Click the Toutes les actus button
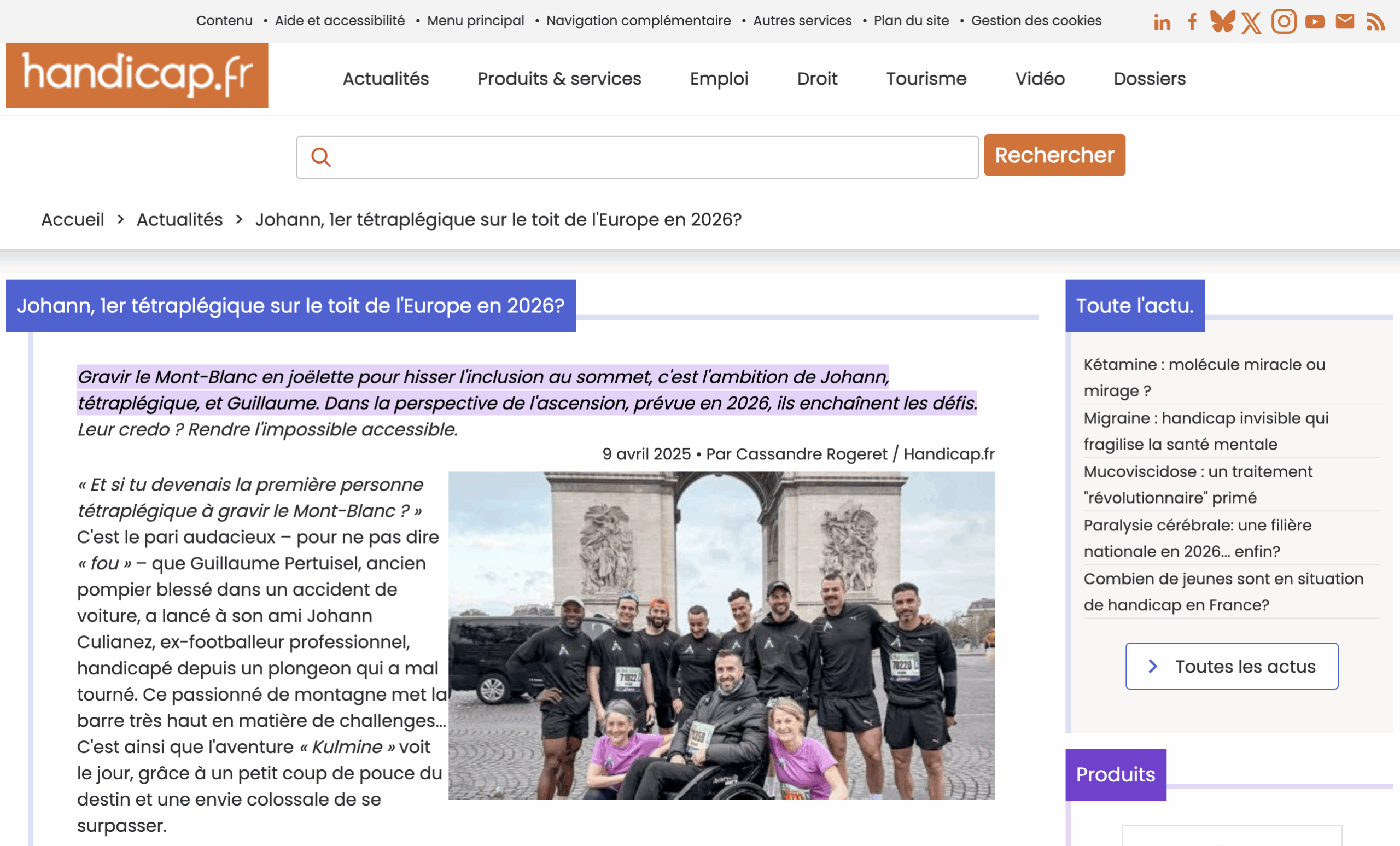Image resolution: width=1400 pixels, height=846 pixels. pyautogui.click(x=1231, y=666)
